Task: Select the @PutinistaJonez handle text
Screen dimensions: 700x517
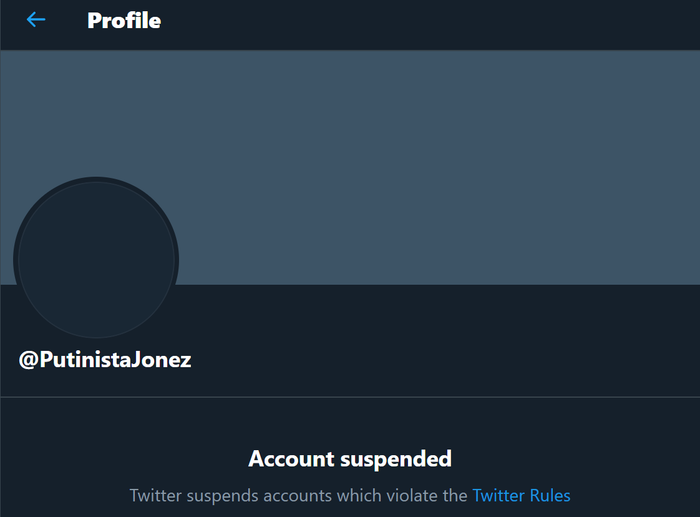Action: pyautogui.click(x=105, y=360)
